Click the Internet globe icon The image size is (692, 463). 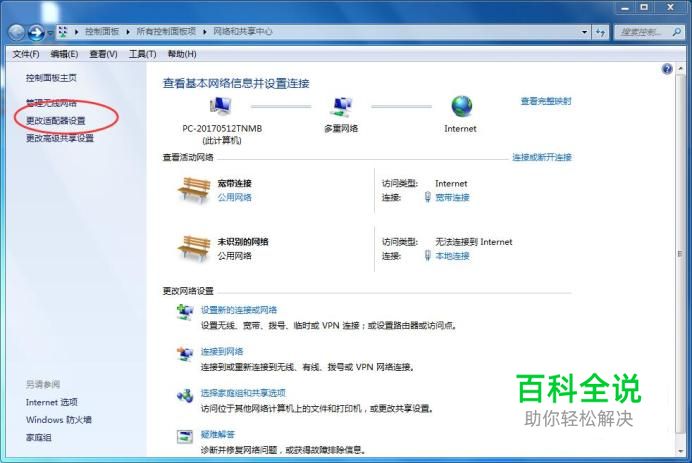tap(462, 106)
